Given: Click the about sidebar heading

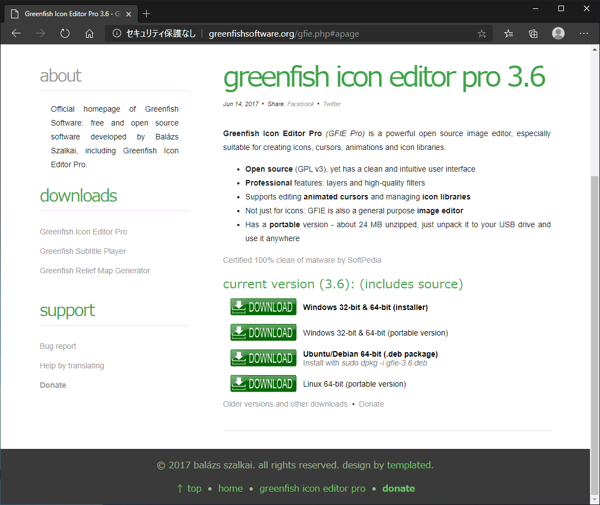Looking at the screenshot, I should point(60,76).
